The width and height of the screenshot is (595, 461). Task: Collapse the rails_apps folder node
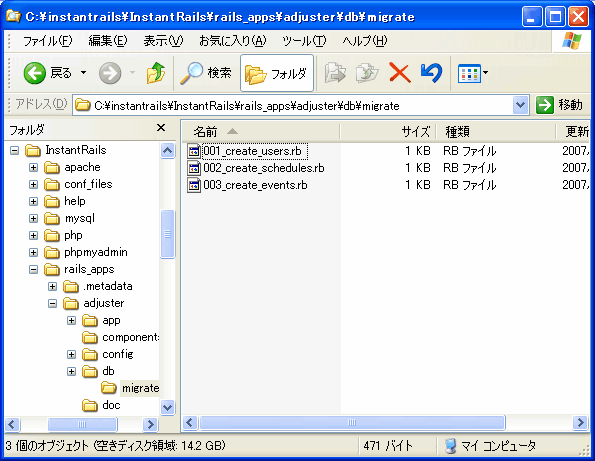click(33, 269)
